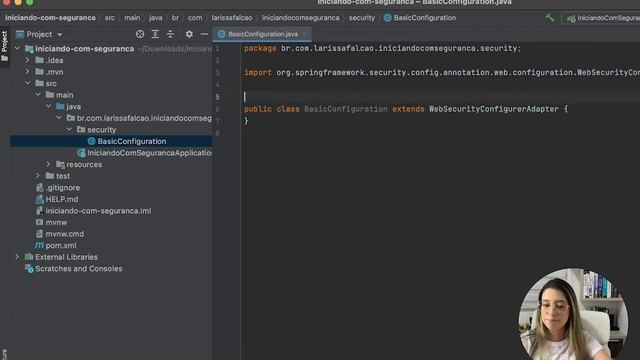Click the Expand All icon in Project panel

coord(155,34)
